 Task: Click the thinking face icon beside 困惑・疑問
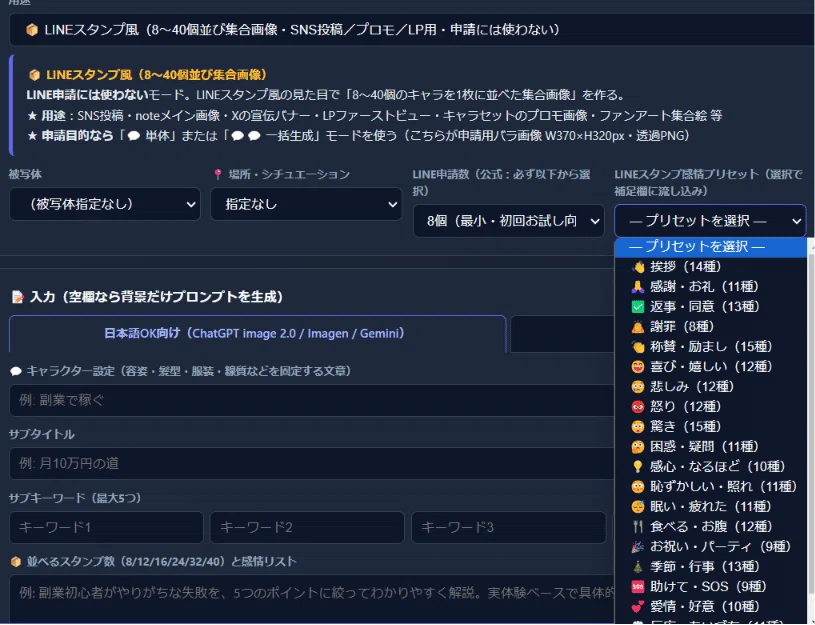click(638, 447)
